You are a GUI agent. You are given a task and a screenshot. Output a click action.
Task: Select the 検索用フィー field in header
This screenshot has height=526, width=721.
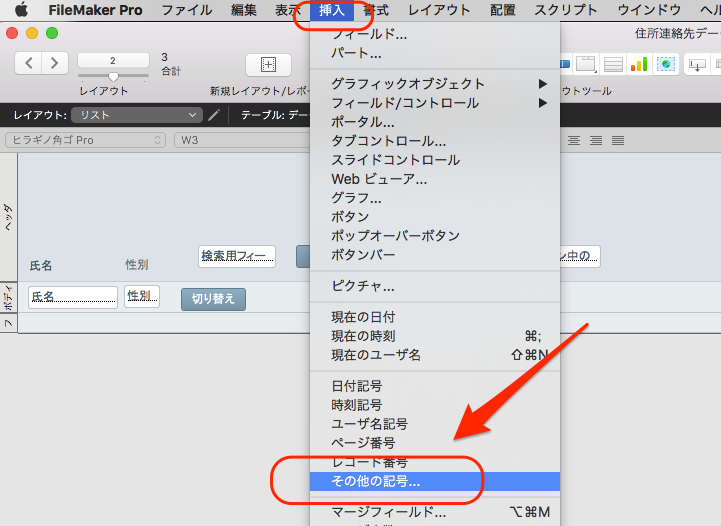(237, 256)
